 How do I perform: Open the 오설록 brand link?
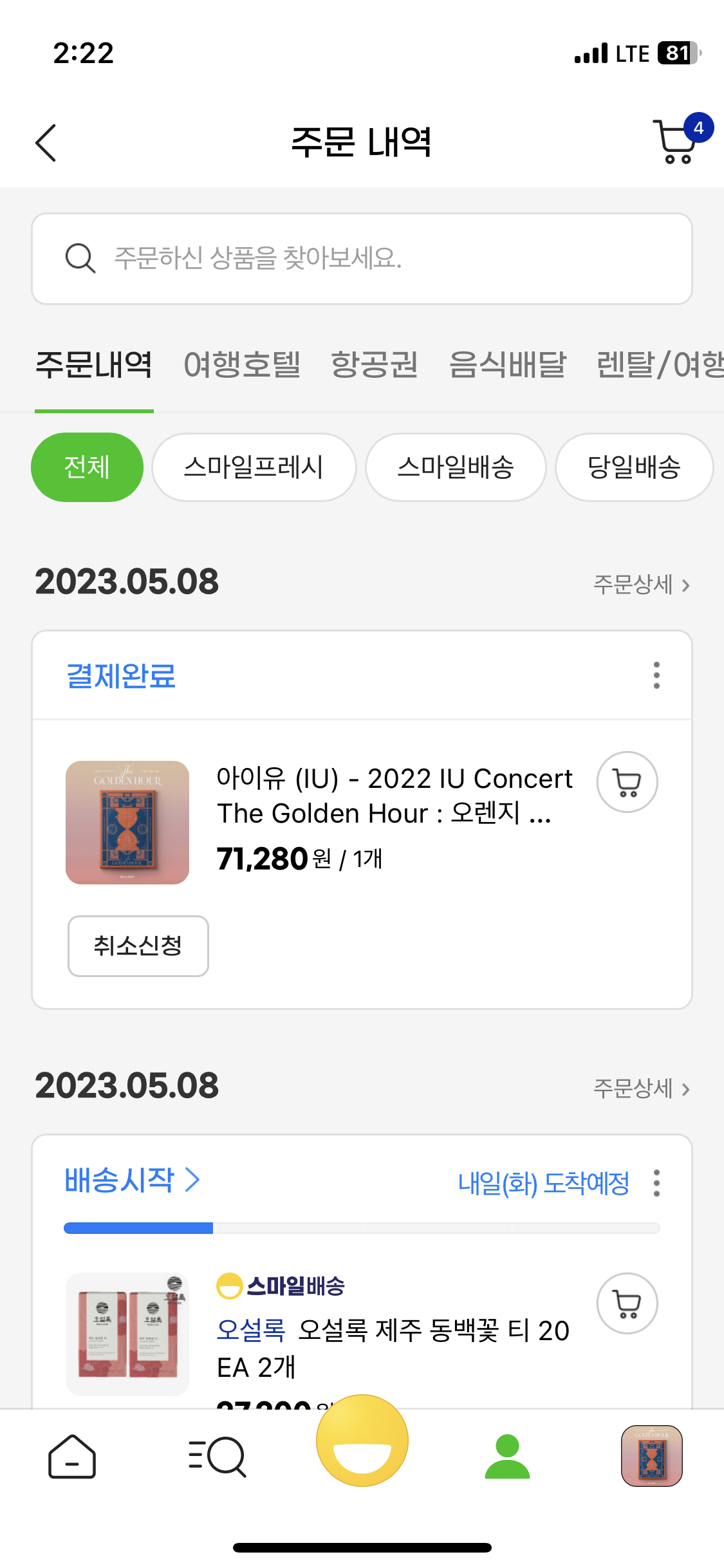pyautogui.click(x=250, y=1330)
